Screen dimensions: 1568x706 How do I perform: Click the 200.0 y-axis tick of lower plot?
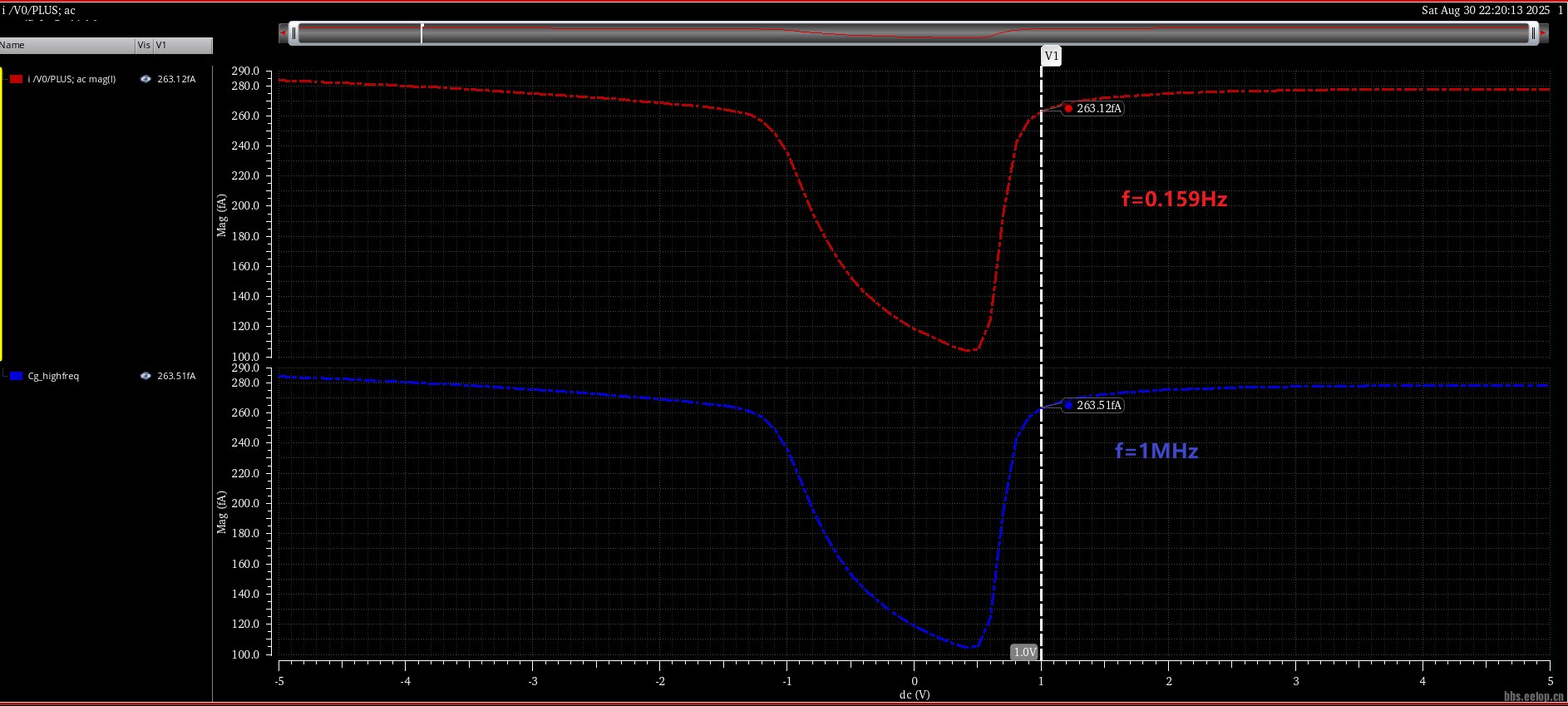click(x=245, y=503)
